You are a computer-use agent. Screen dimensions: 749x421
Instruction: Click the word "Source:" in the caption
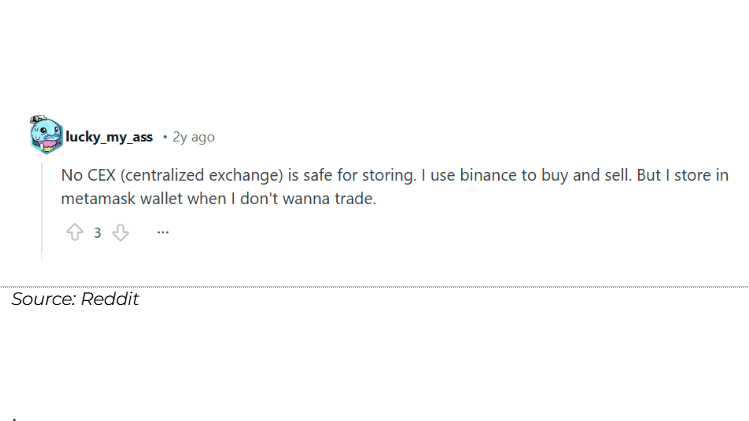click(x=42, y=299)
